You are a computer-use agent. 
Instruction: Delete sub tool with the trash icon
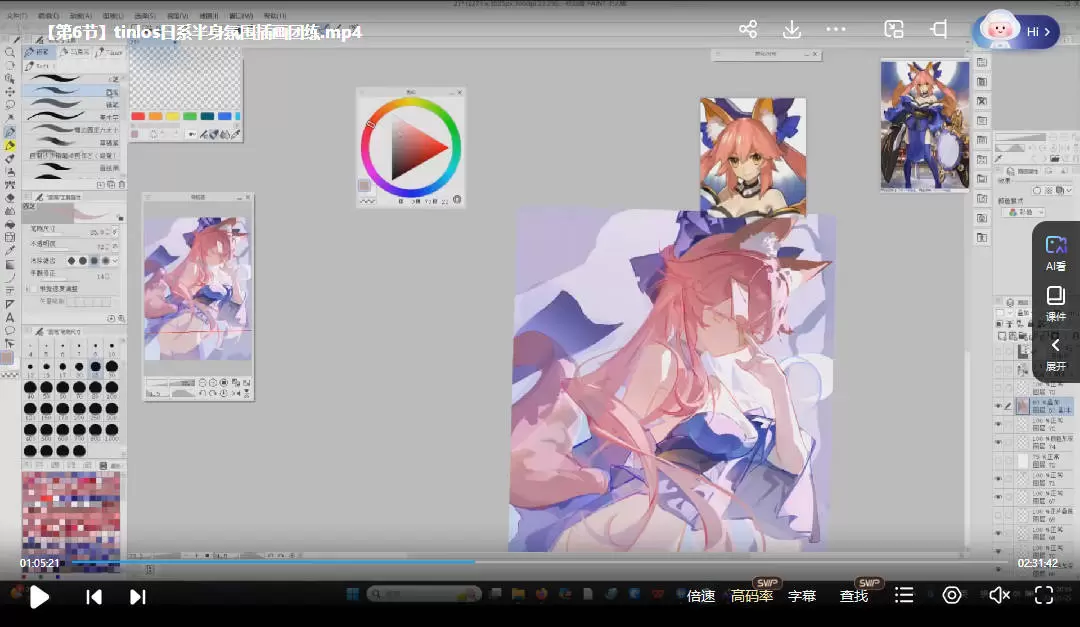122,185
